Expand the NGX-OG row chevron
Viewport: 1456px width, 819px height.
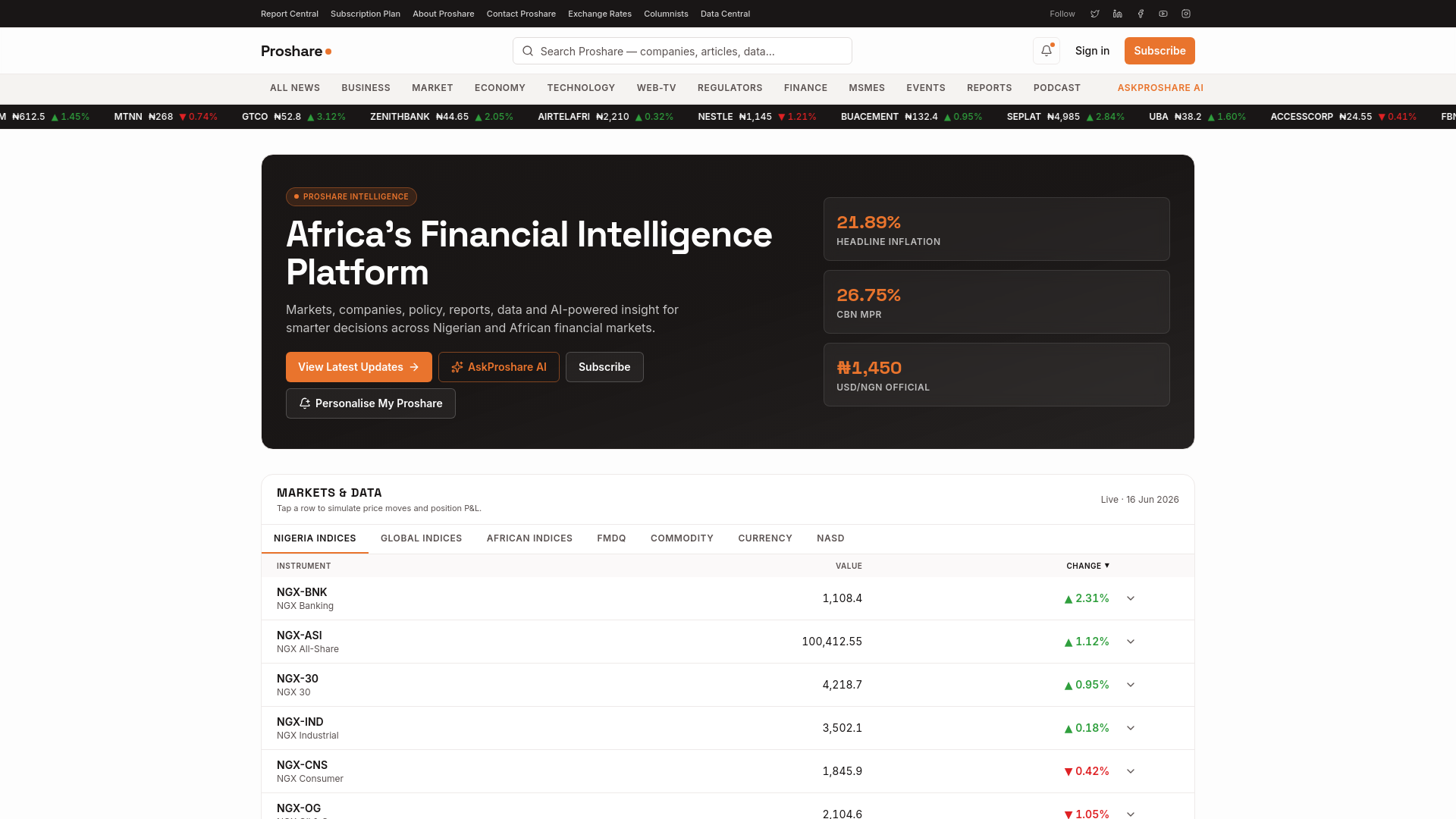pos(1131,814)
